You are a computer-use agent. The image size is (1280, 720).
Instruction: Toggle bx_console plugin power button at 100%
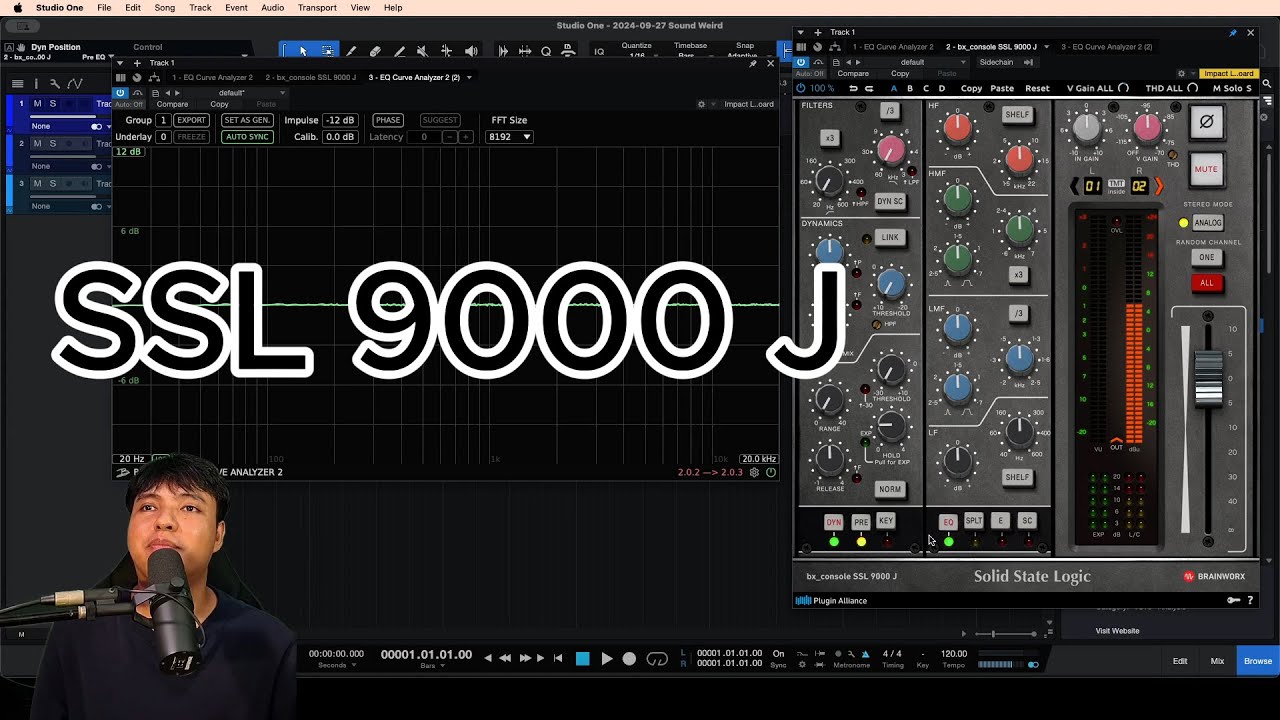point(801,88)
